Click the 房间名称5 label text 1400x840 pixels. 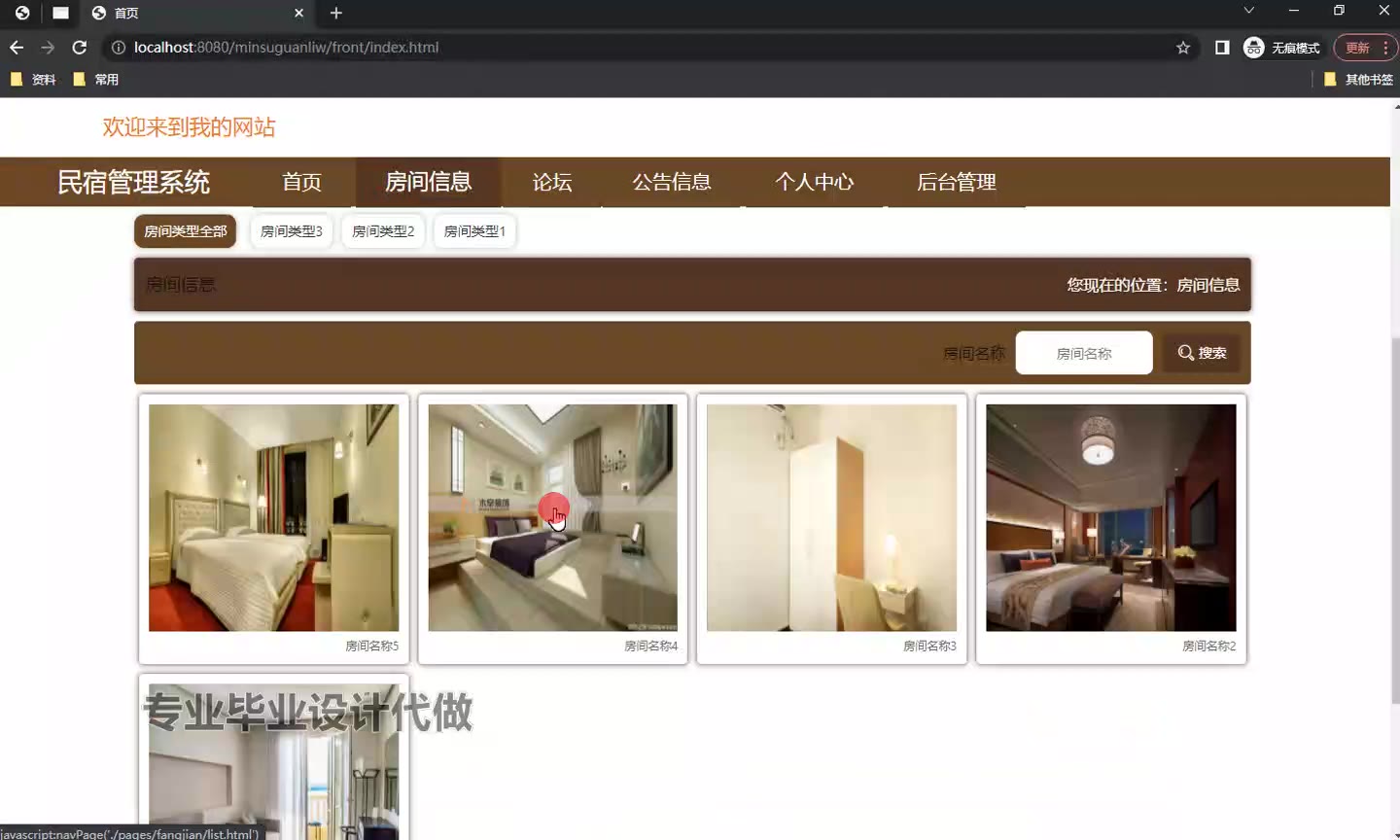coord(371,646)
